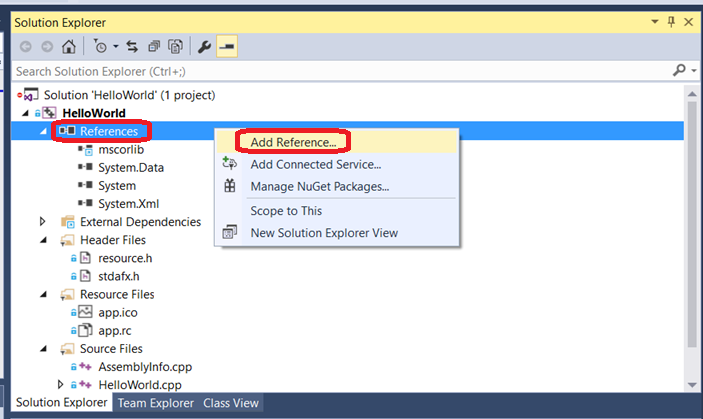Switch to Class View tab
703x419 pixels.
[231, 403]
